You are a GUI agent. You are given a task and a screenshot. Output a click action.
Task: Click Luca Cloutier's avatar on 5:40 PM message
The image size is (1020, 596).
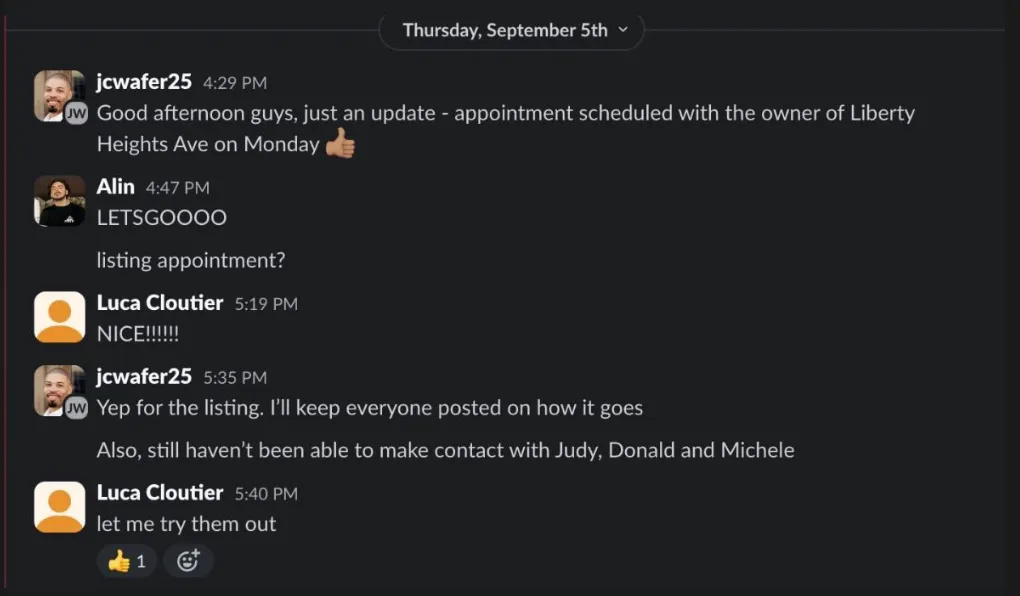tap(59, 506)
